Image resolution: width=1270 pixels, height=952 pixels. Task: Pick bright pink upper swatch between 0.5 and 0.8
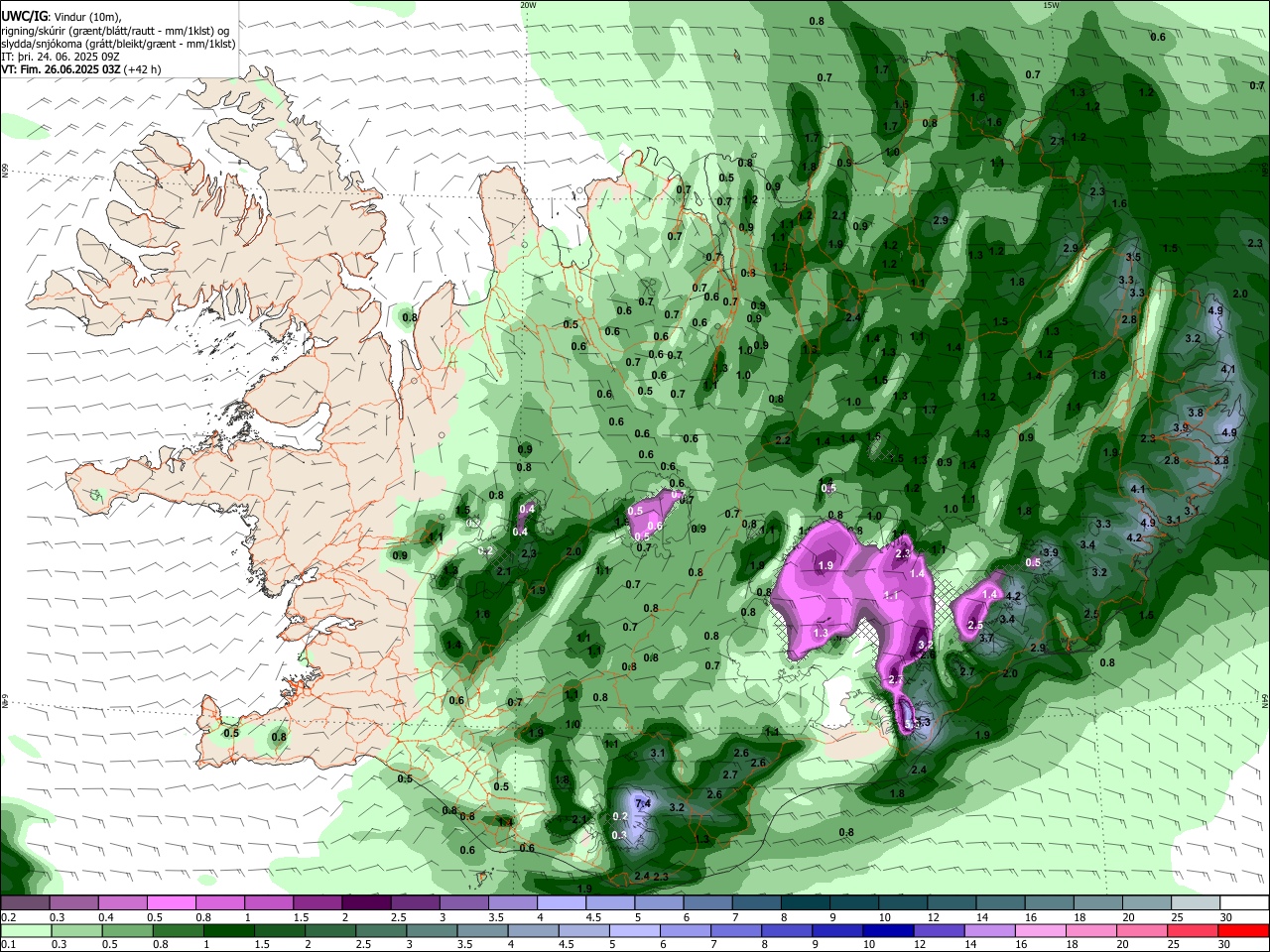pyautogui.click(x=172, y=903)
